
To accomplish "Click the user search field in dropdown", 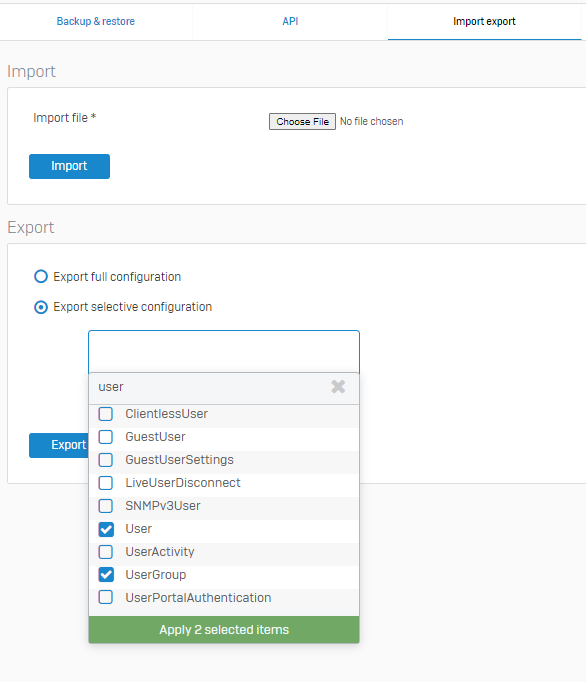I will click(209, 387).
